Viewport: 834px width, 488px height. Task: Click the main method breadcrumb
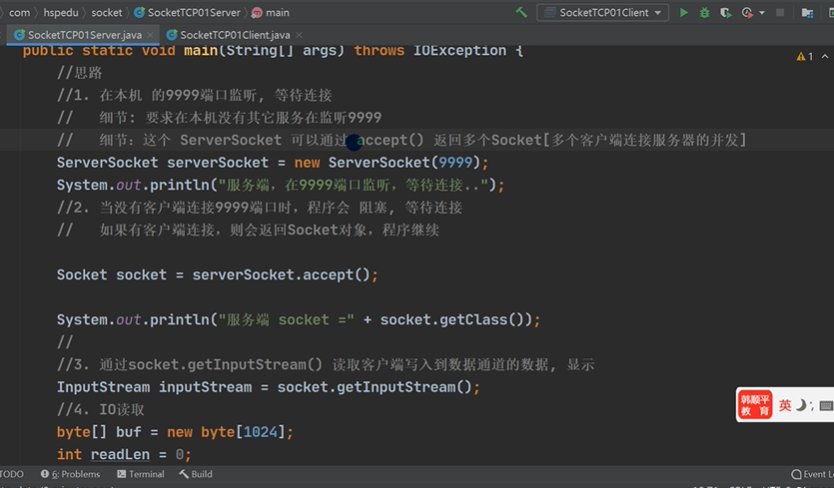pyautogui.click(x=271, y=12)
